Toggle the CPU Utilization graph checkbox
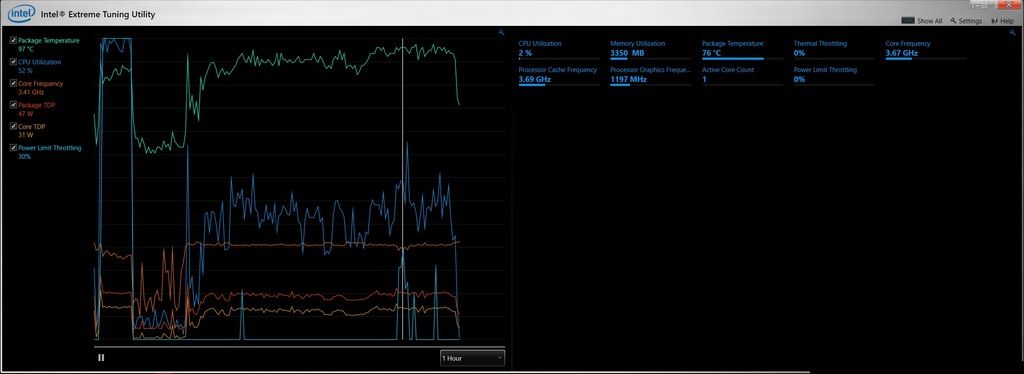The height and width of the screenshot is (374, 1024). click(x=14, y=62)
